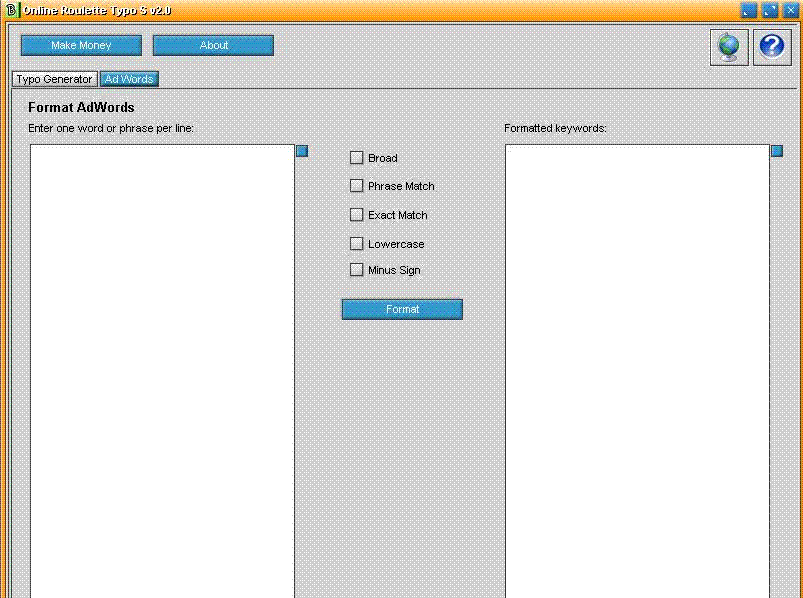Open help via the question mark icon
803x598 pixels.
click(772, 47)
